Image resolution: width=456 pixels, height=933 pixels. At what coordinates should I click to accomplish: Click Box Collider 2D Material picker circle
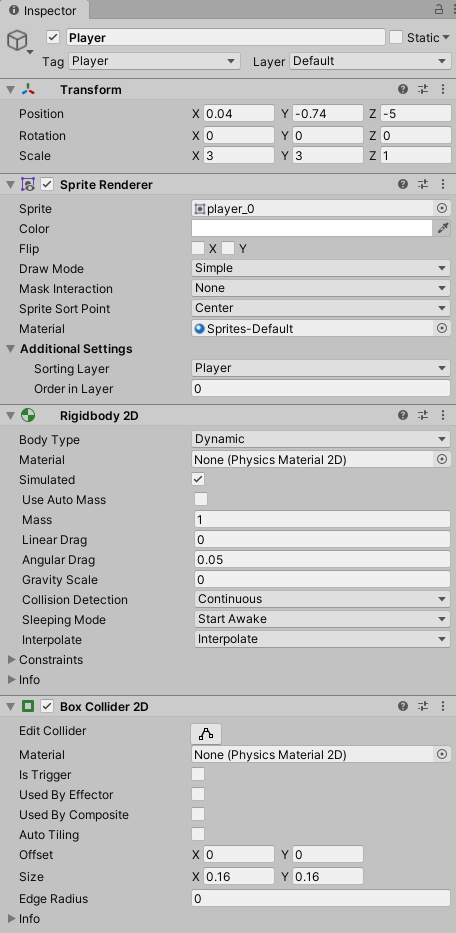click(x=442, y=754)
